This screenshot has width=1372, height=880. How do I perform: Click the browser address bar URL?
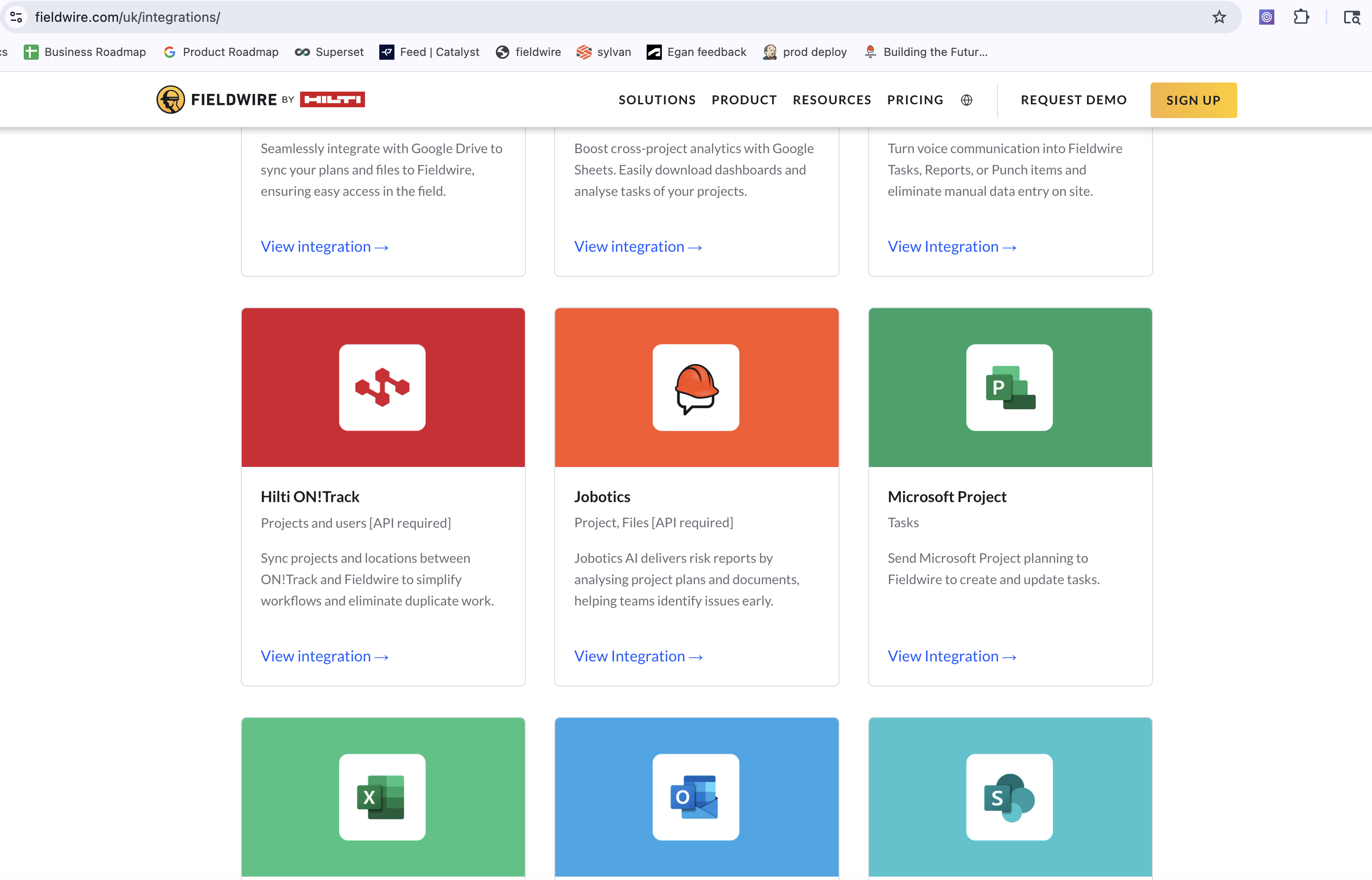tap(128, 17)
